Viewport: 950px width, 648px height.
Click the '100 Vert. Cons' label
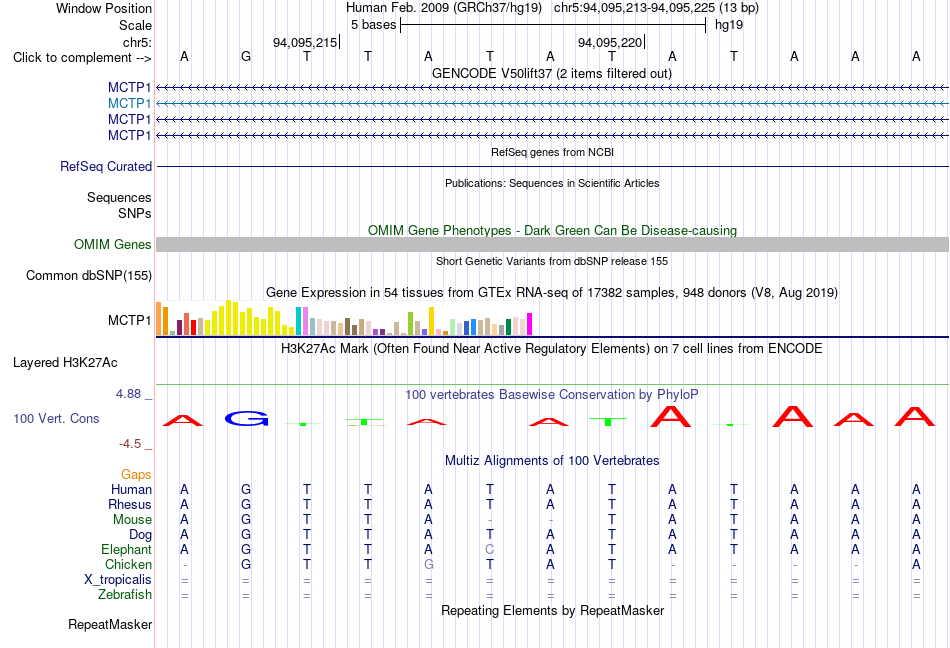[56, 418]
